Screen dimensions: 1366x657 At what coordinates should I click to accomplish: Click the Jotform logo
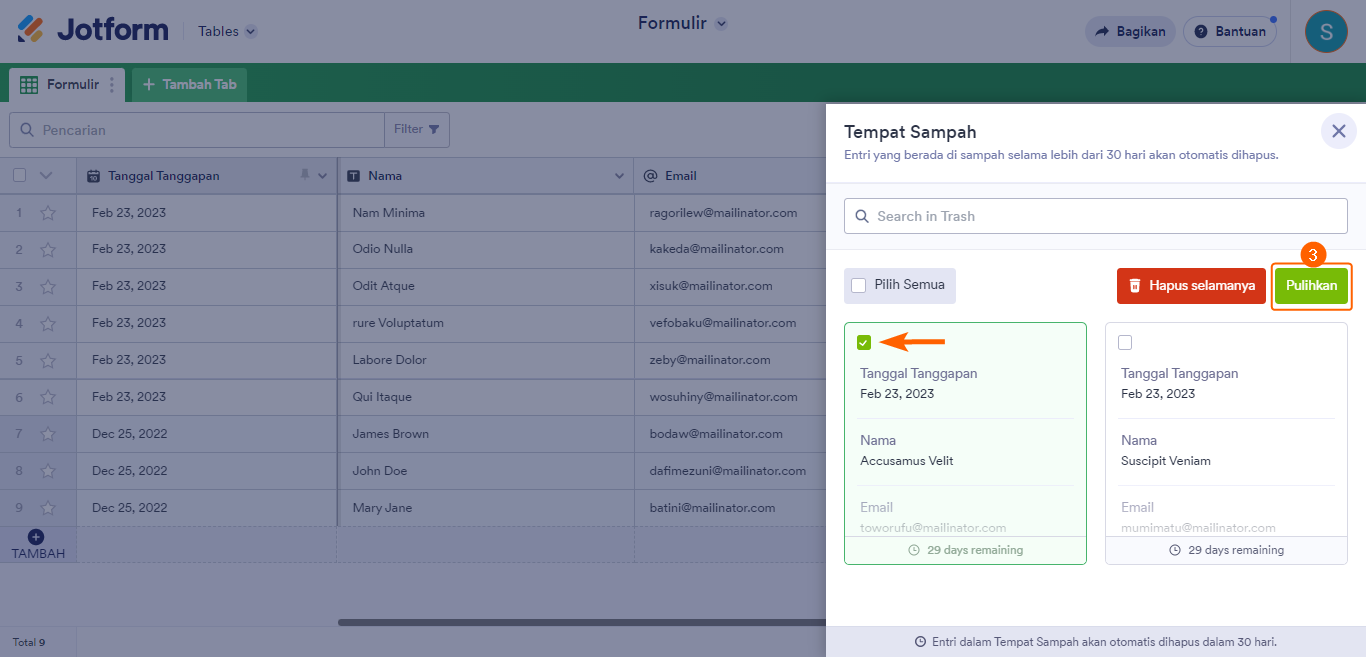pos(93,30)
